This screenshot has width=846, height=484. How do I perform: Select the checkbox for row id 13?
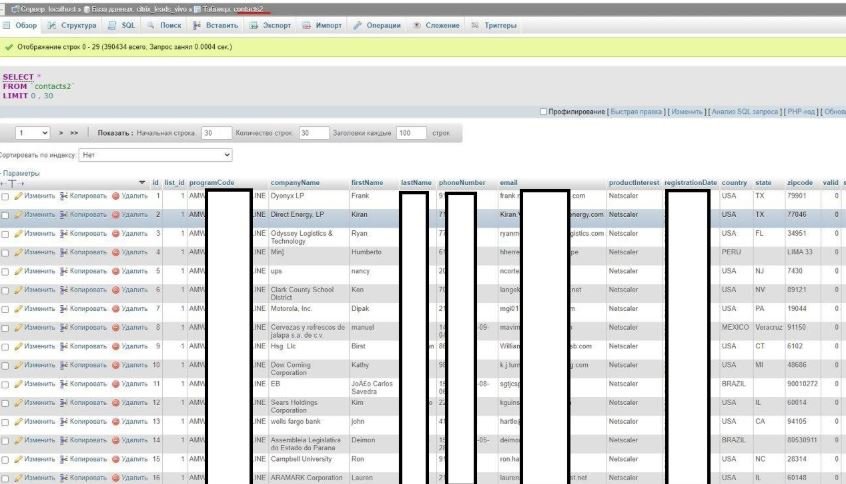tap(5, 422)
